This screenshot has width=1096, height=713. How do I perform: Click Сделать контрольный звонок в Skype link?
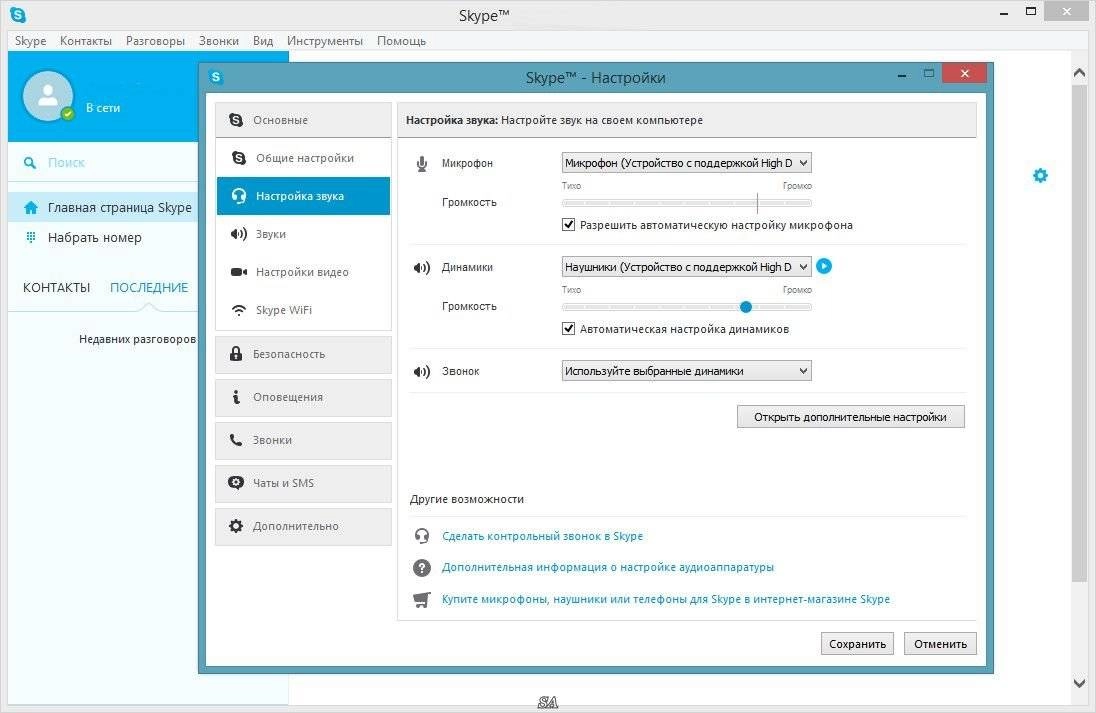[x=542, y=536]
